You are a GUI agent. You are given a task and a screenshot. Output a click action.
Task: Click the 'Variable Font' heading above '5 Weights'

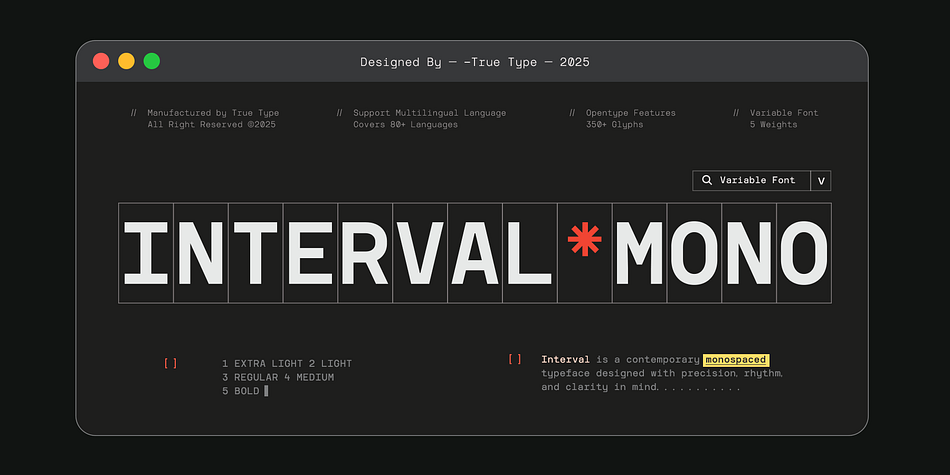[784, 113]
